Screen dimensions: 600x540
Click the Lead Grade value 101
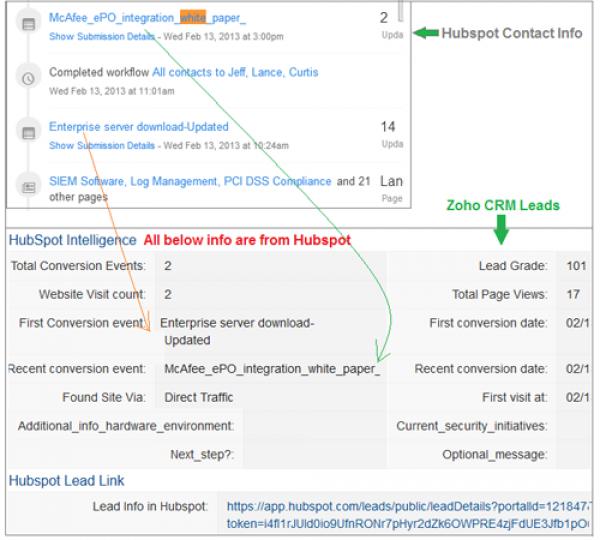(x=575, y=266)
